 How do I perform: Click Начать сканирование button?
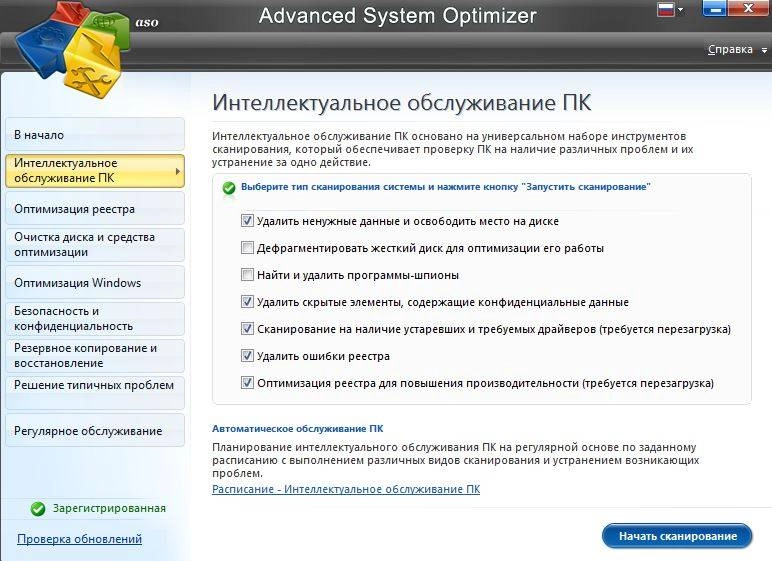pyautogui.click(x=677, y=536)
